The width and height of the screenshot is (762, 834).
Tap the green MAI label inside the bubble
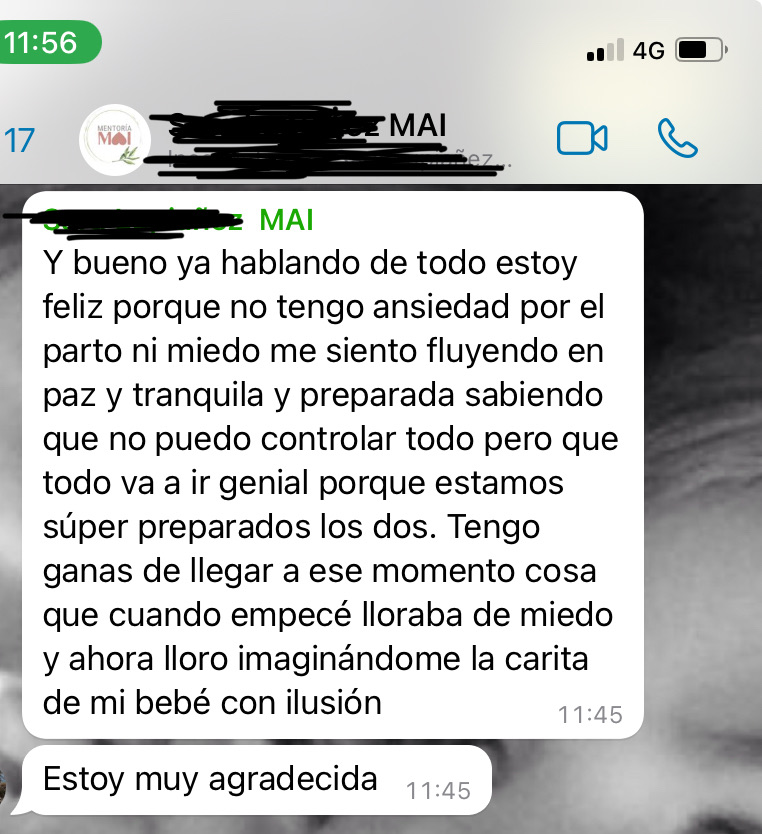[x=287, y=220]
